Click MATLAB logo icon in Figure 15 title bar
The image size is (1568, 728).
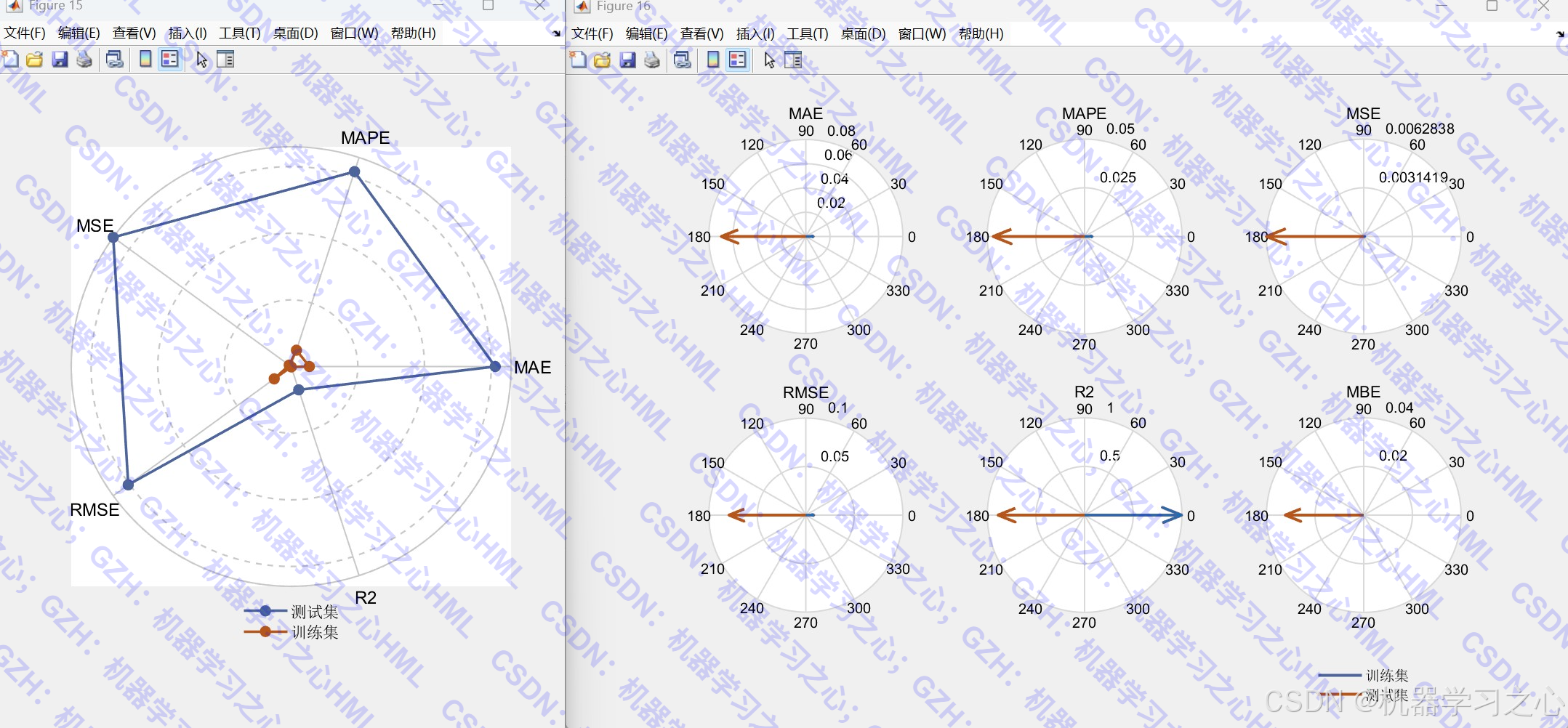click(x=15, y=6)
